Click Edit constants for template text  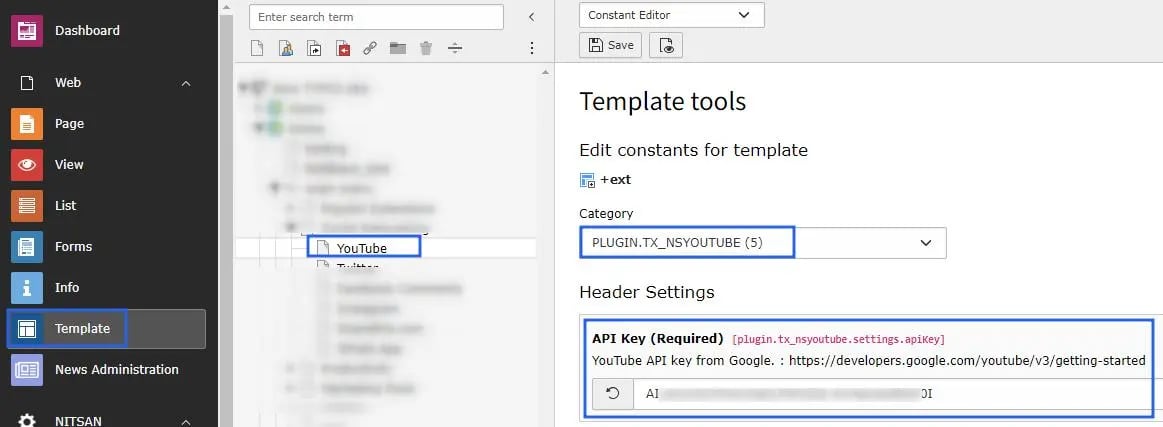(x=693, y=150)
